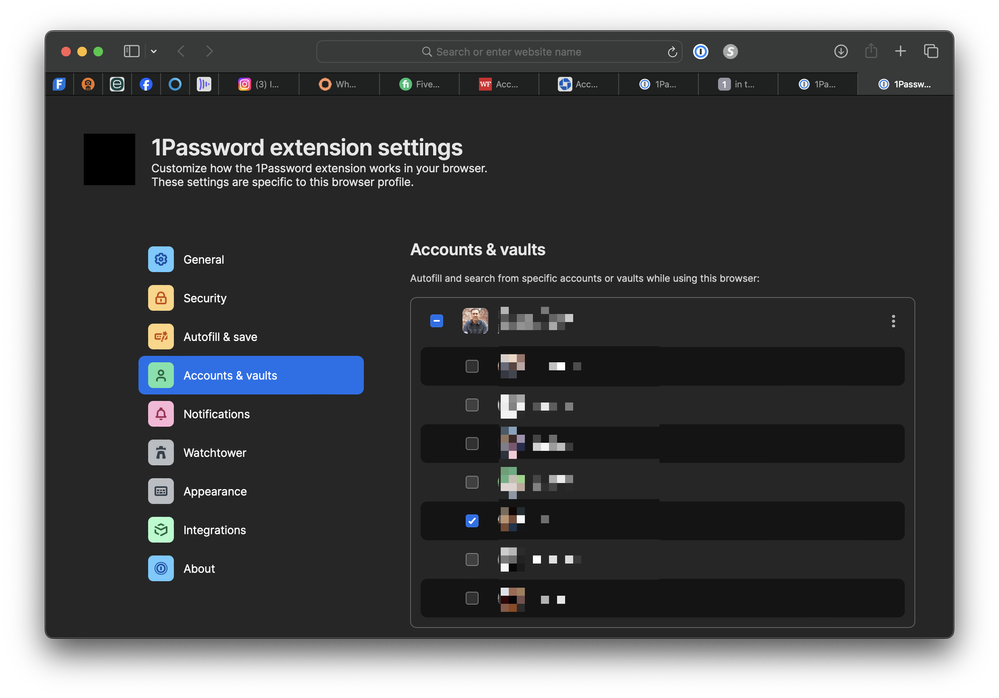
Task: Add a new tab with the plus button
Action: tap(900, 51)
